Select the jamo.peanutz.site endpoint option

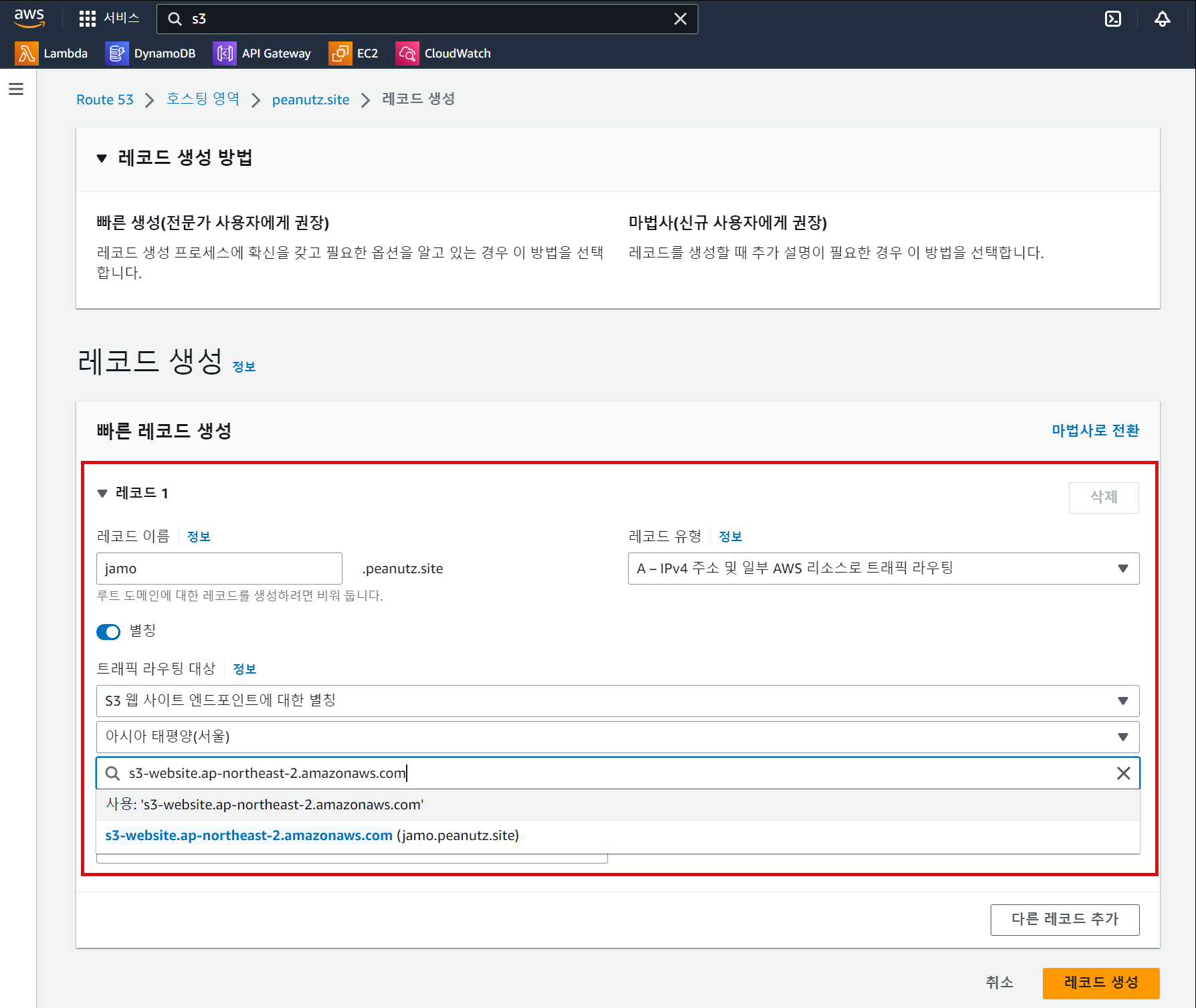point(618,836)
